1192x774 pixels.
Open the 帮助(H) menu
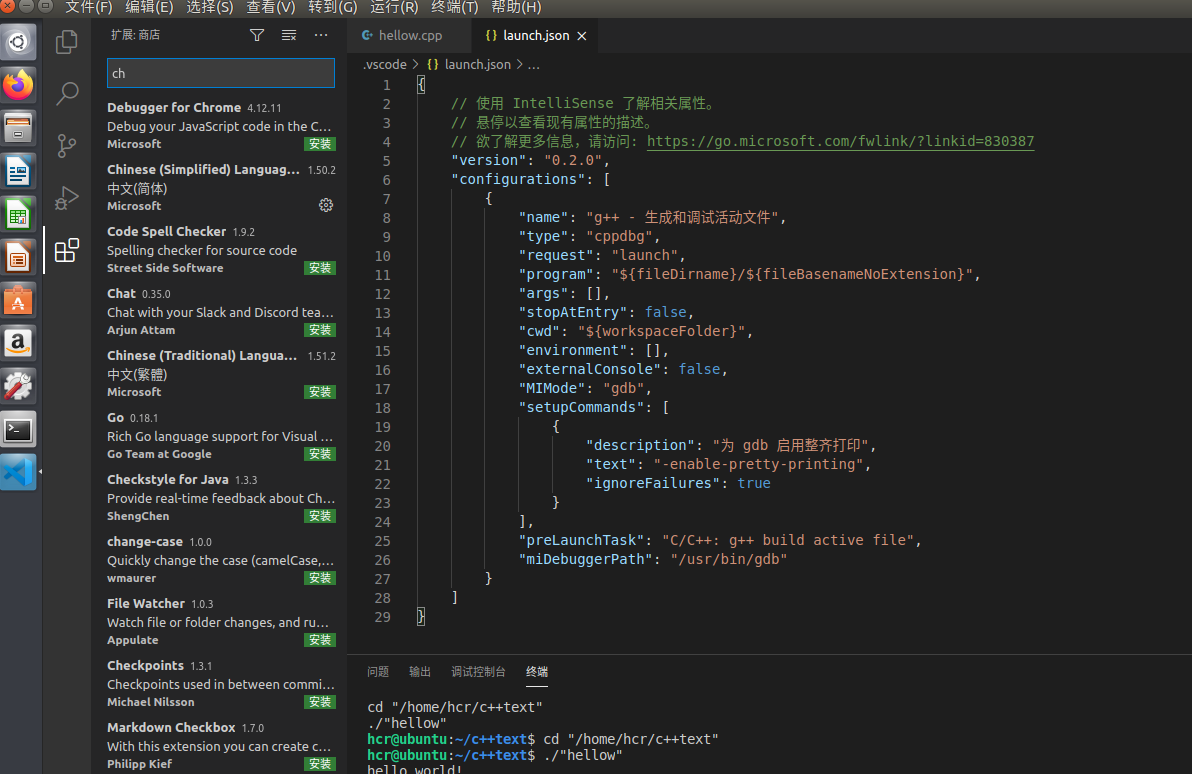516,8
